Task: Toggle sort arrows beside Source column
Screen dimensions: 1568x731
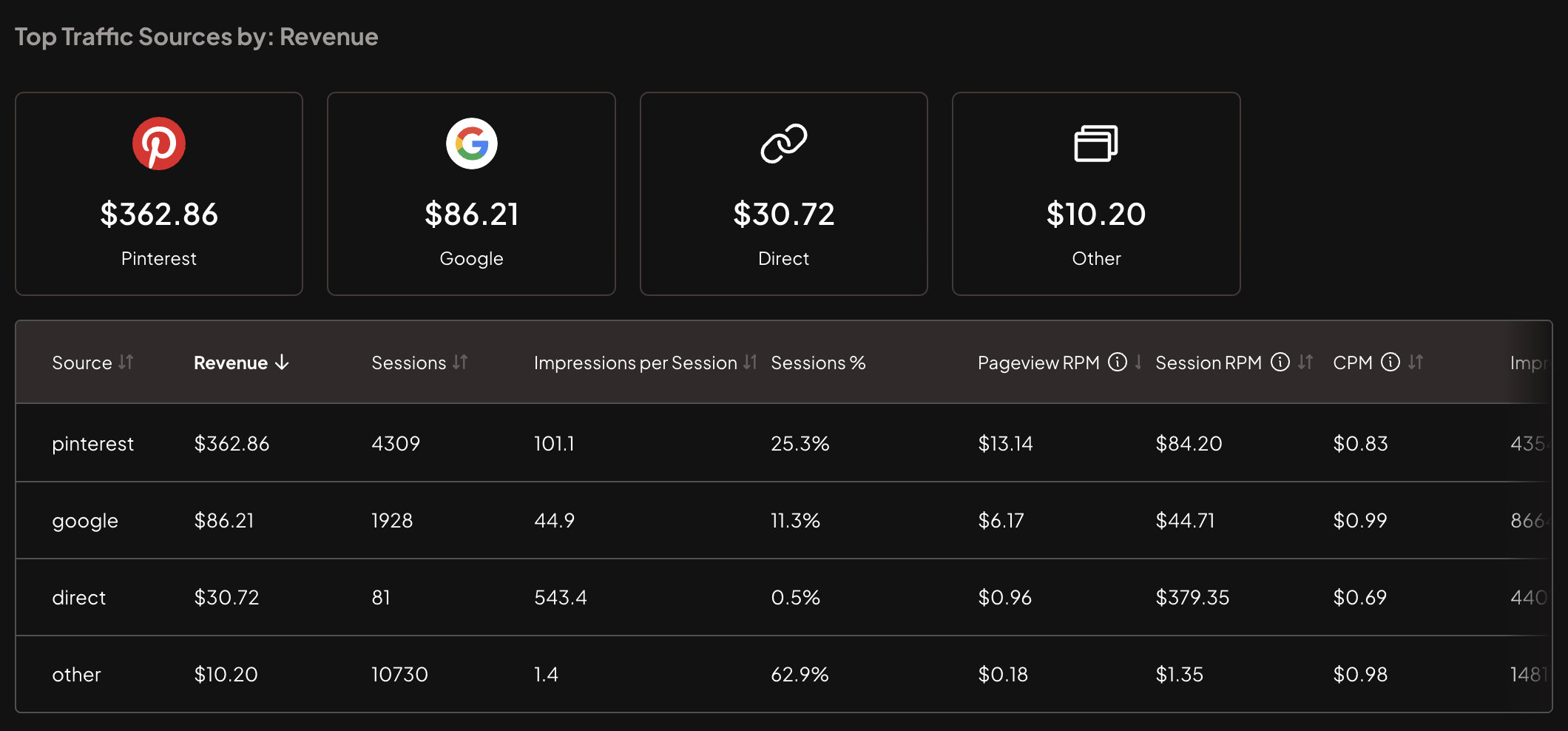Action: [x=126, y=362]
